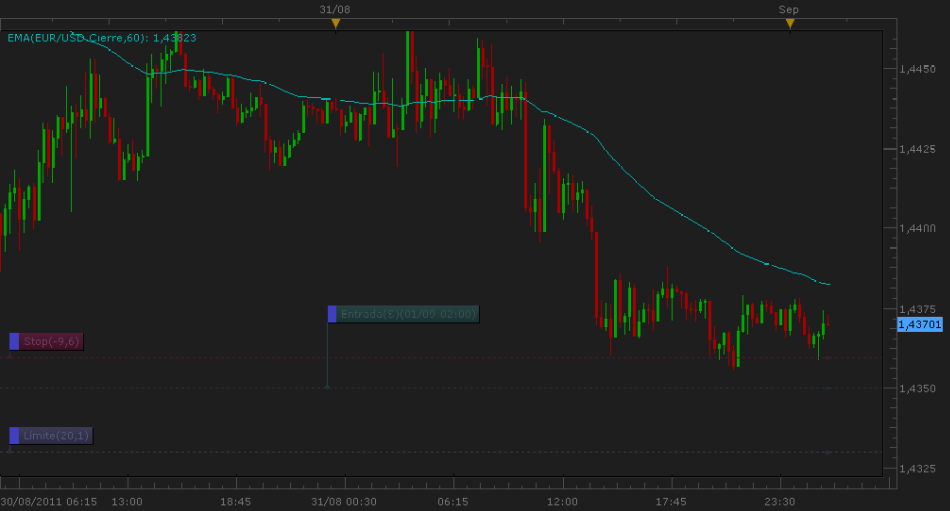950x511 pixels.
Task: Select the Stop(-9,6) order label
Action: point(52,342)
